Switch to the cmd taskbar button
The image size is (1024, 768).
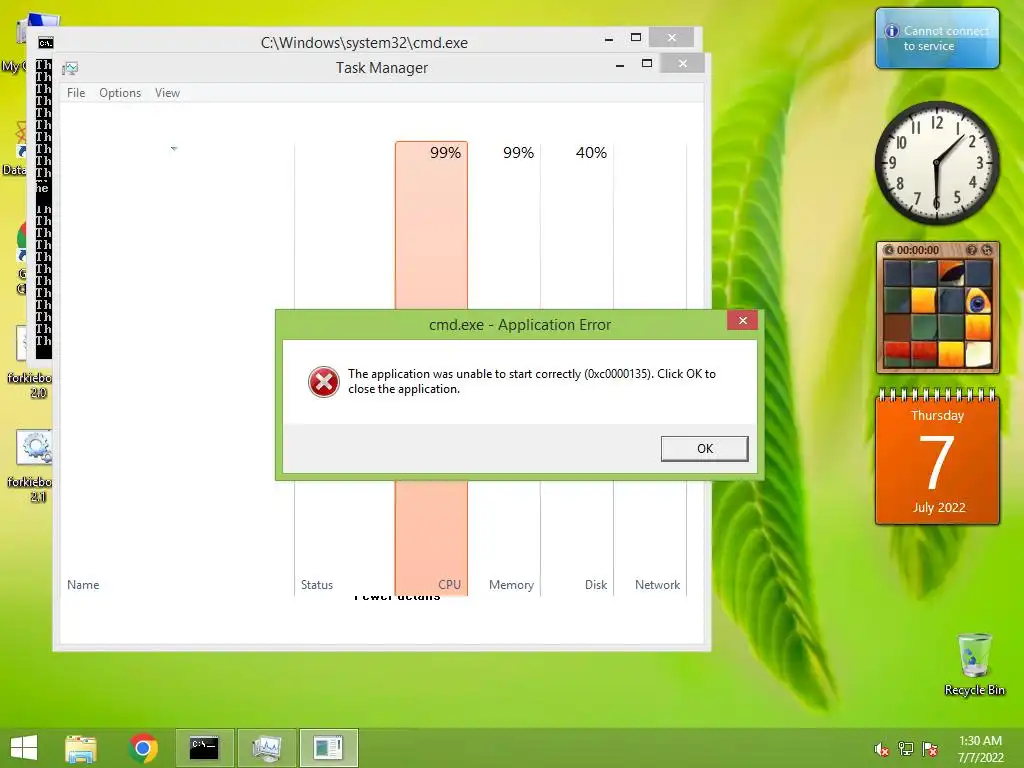[x=204, y=748]
